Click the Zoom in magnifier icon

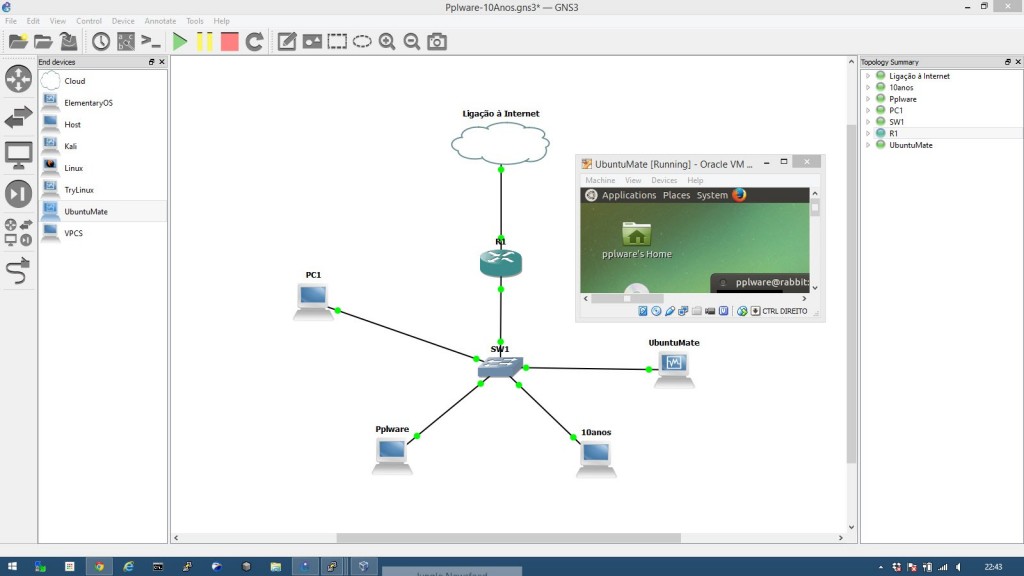point(387,42)
